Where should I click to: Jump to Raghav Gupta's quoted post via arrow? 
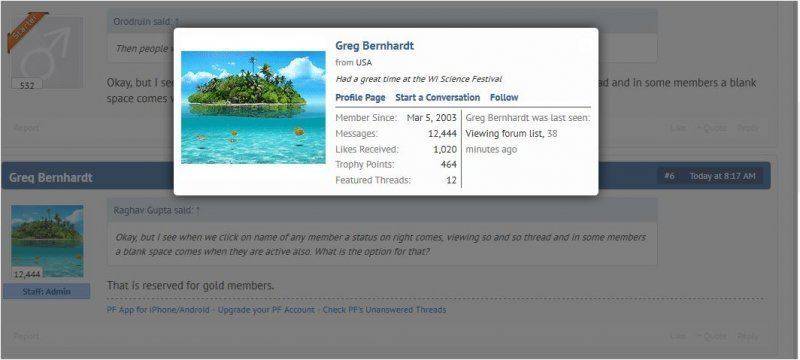click(198, 210)
